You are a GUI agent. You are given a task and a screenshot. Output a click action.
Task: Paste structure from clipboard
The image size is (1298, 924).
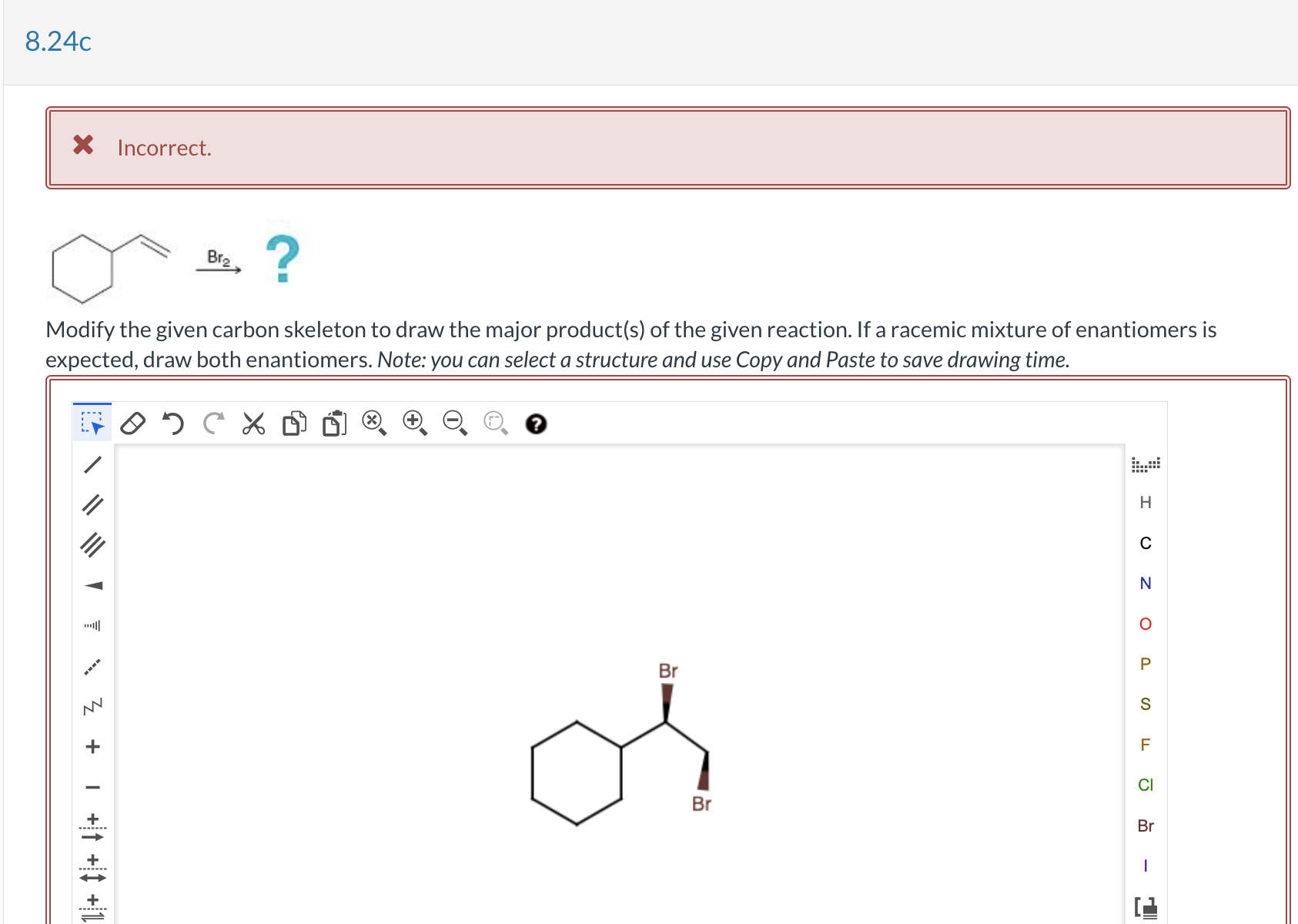tap(333, 423)
